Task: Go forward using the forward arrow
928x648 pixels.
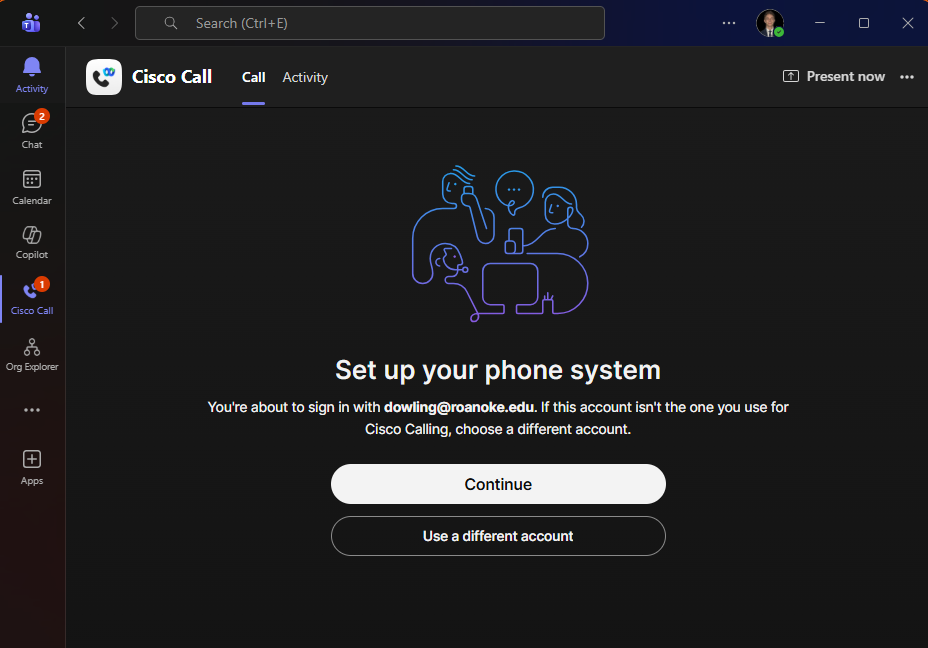Action: (x=114, y=23)
